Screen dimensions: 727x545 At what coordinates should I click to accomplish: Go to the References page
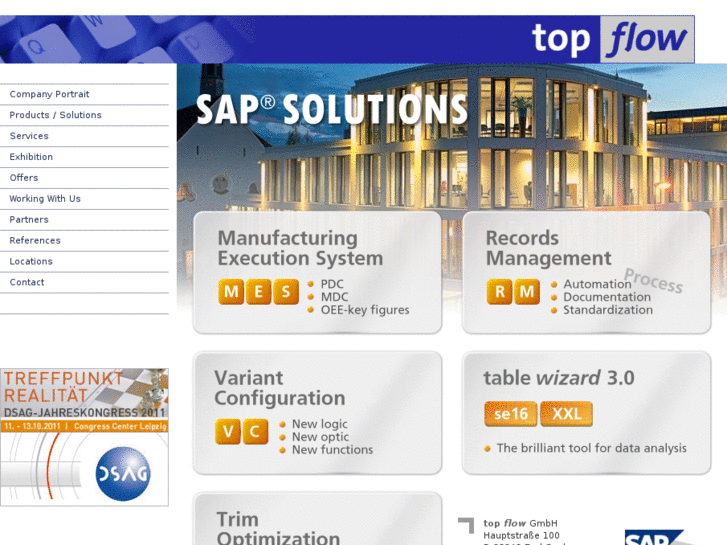pos(35,240)
